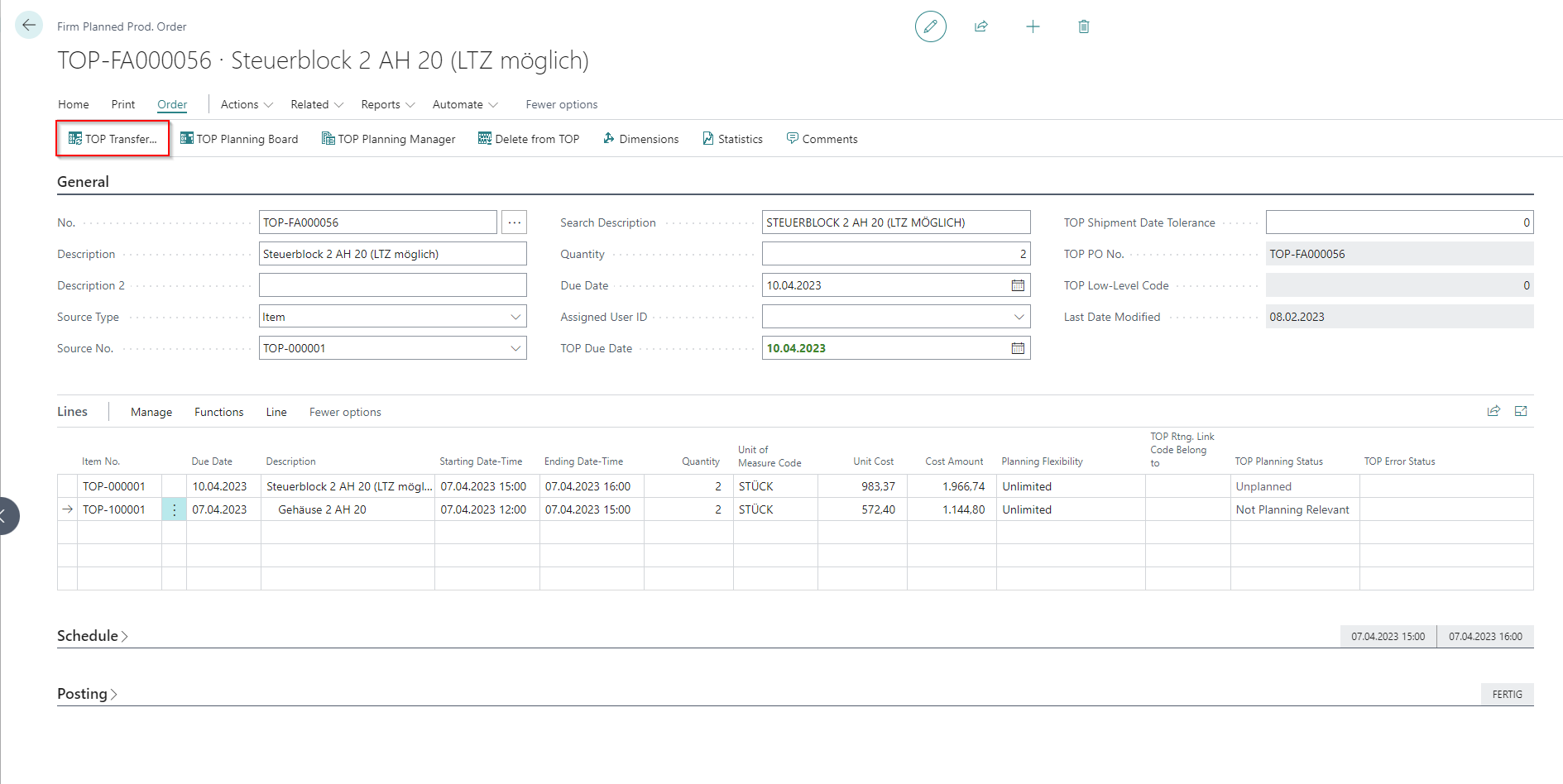Click the TOP Transfer button
The image size is (1563, 784).
tap(113, 139)
